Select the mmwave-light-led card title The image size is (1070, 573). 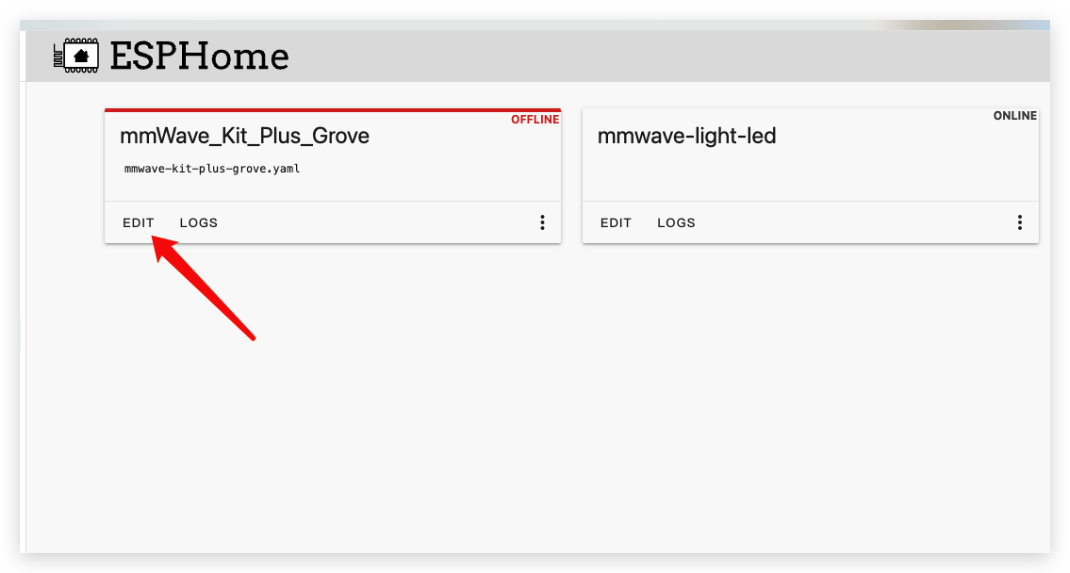coord(686,136)
